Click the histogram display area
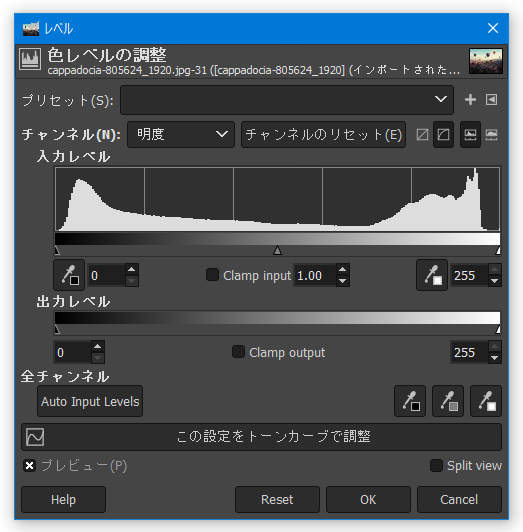Image resolution: width=523 pixels, height=532 pixels. click(277, 199)
